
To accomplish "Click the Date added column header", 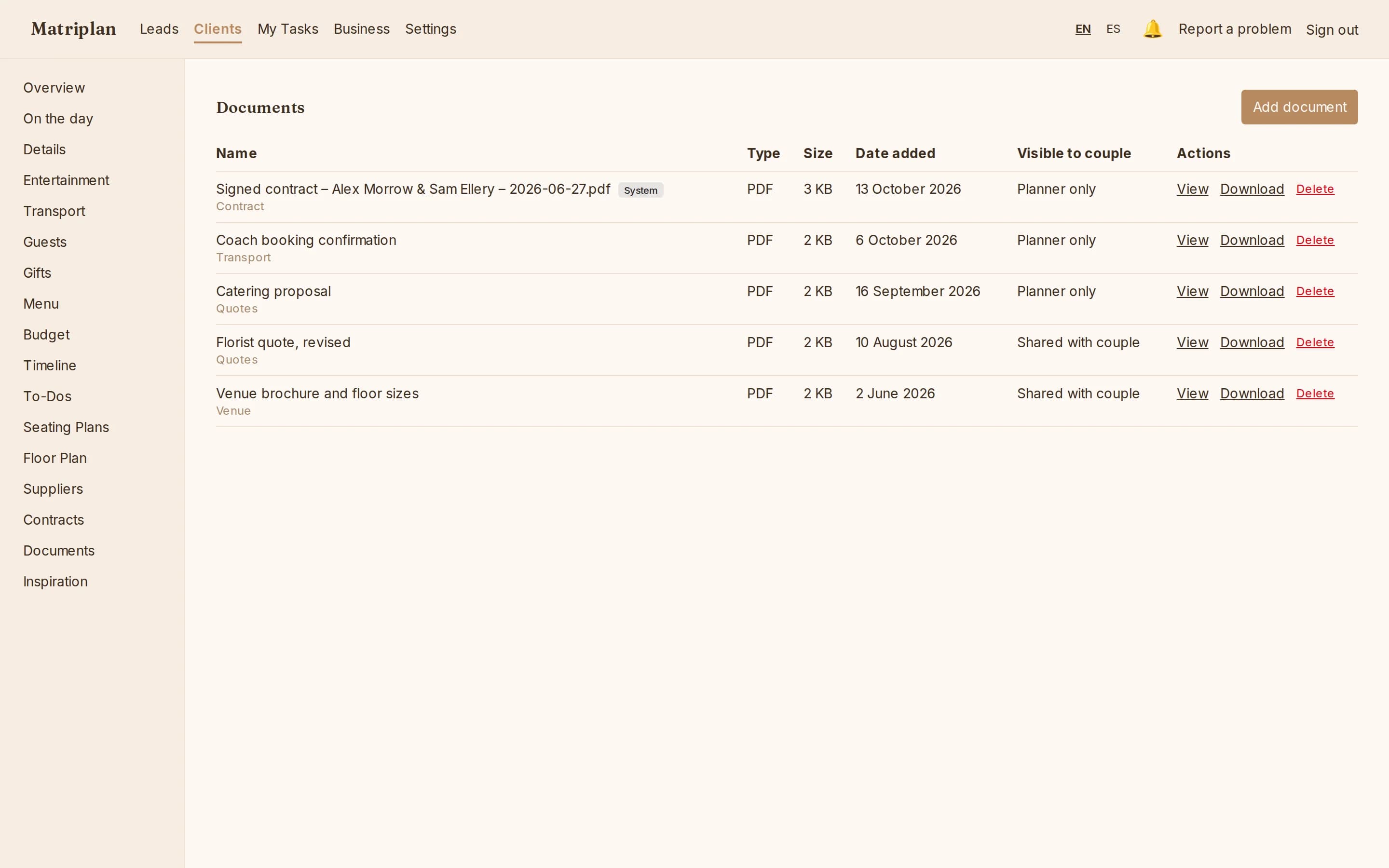I will click(895, 153).
